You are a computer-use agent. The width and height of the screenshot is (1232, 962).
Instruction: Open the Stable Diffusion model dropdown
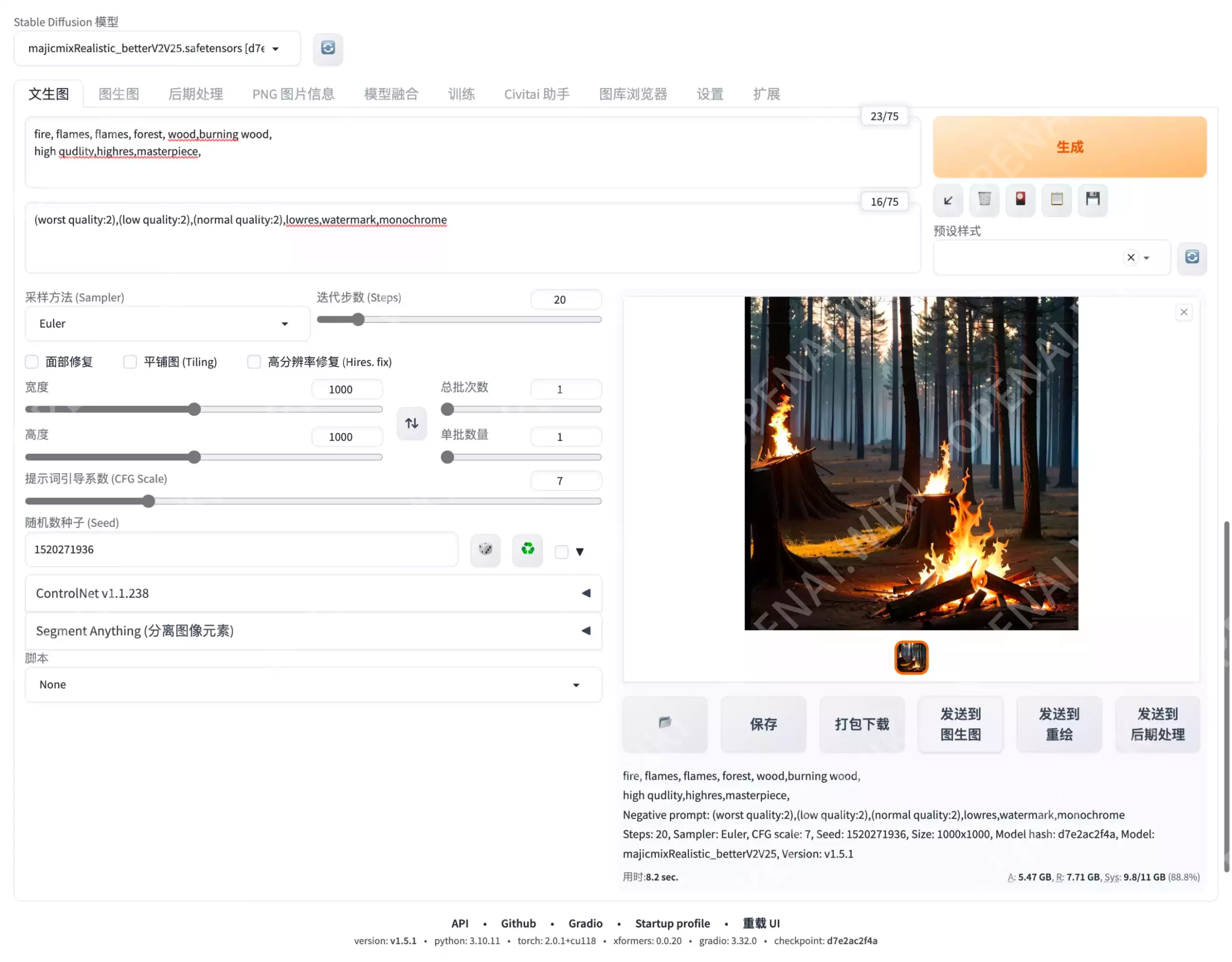pos(157,49)
